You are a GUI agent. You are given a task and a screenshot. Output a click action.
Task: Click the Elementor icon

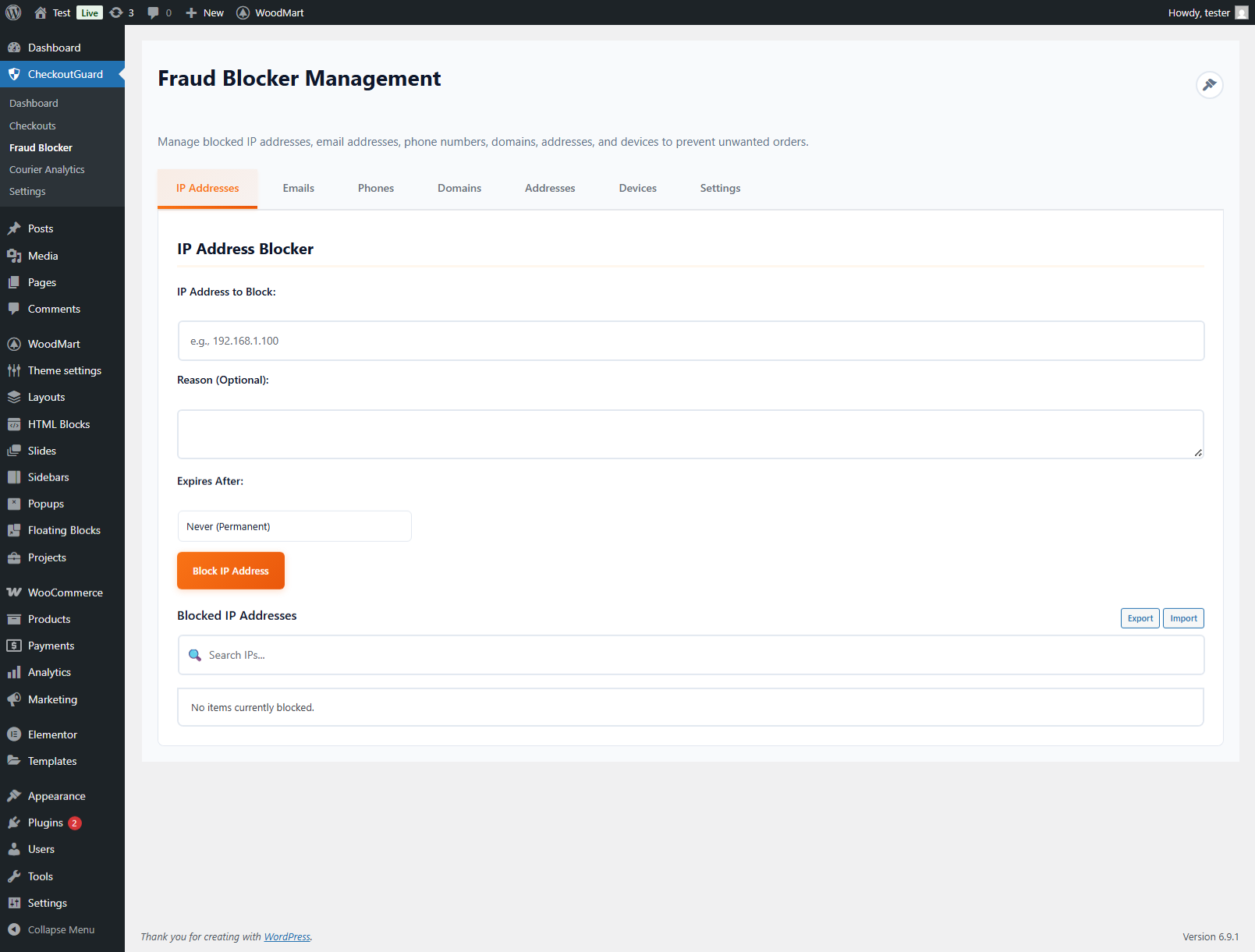(x=14, y=734)
